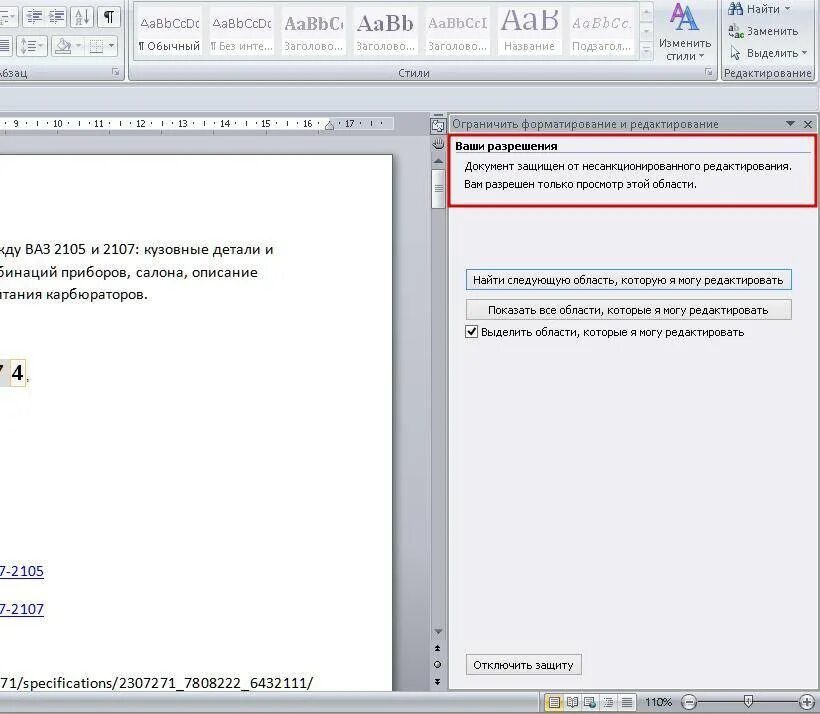The width and height of the screenshot is (820, 714).
Task: Open the task pane options dropdown arrow
Action: coord(790,124)
